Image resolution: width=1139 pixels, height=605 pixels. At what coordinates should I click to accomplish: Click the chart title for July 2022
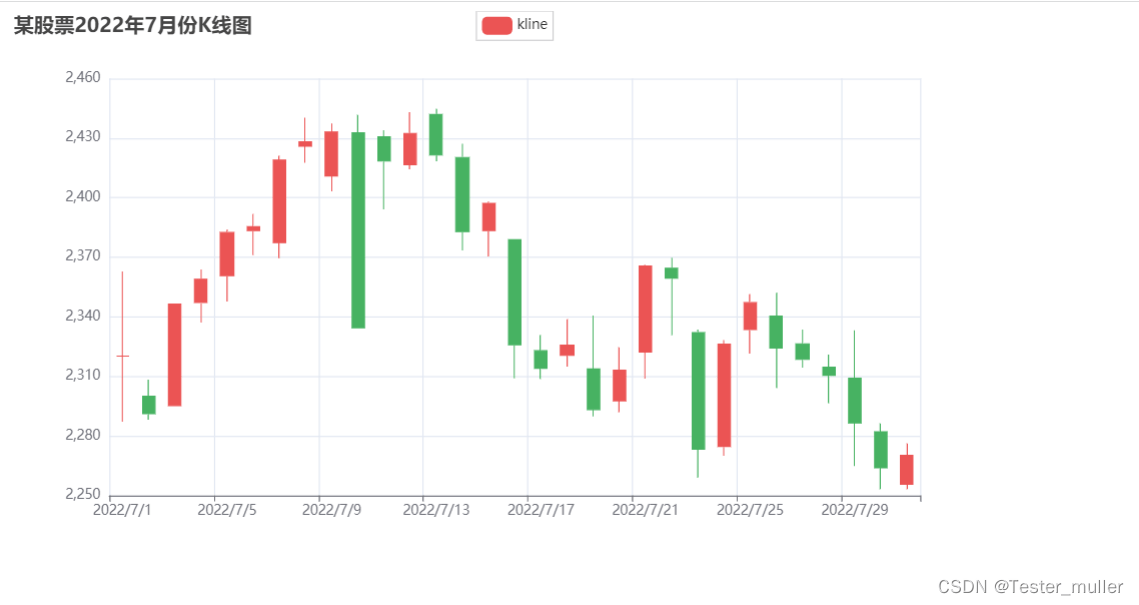pos(132,27)
